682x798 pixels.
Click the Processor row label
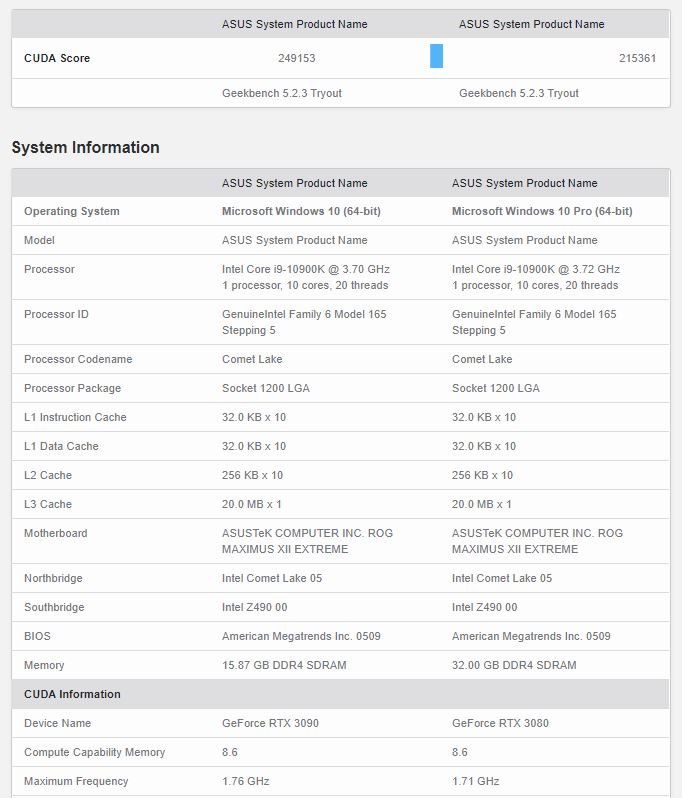(49, 269)
